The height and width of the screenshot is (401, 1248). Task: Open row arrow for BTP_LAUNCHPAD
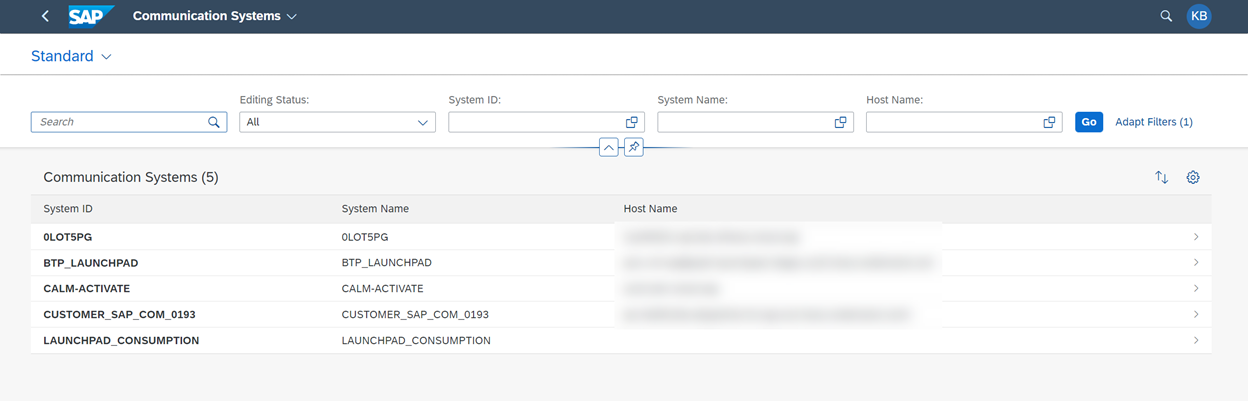tap(1196, 262)
